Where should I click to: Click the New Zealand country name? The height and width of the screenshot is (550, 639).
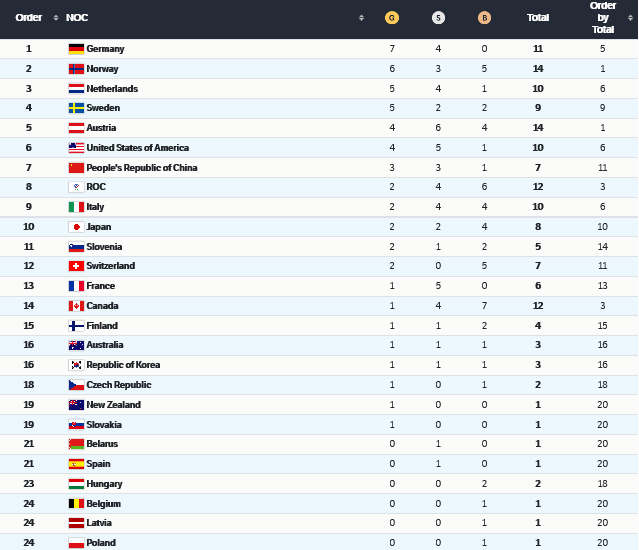pos(114,405)
